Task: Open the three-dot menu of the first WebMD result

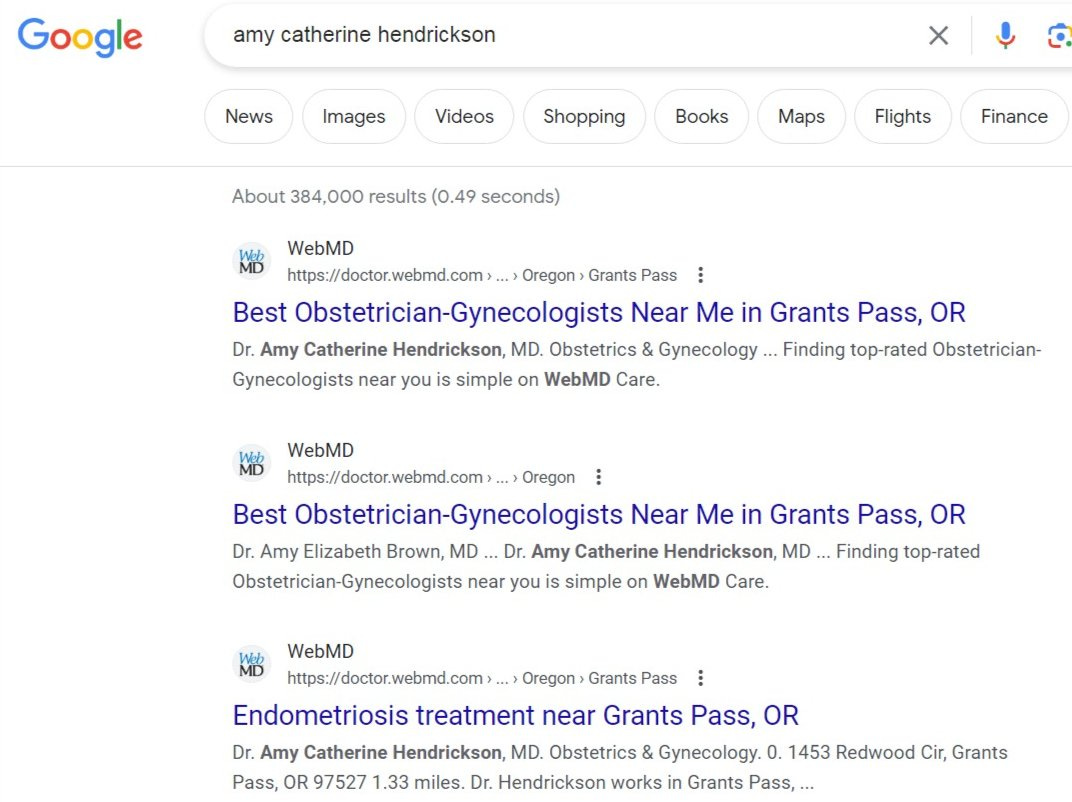Action: point(700,275)
